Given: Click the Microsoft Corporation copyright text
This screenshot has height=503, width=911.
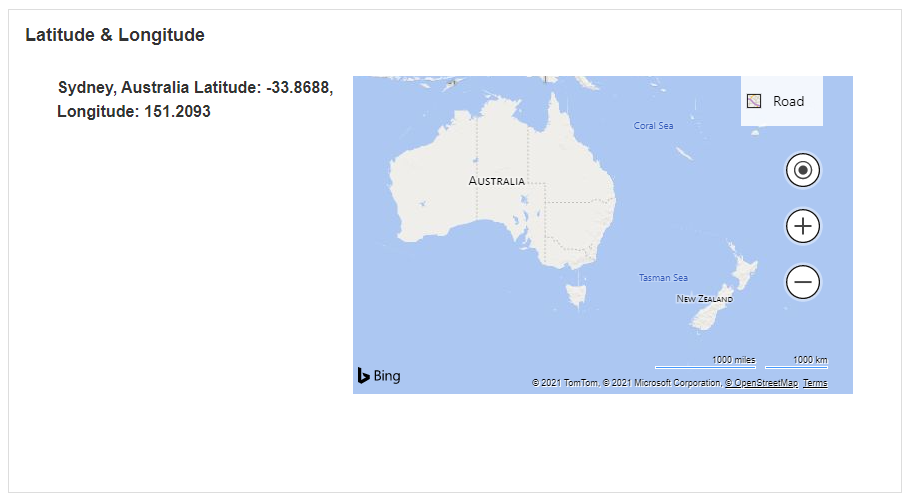Looking at the screenshot, I should [x=660, y=383].
